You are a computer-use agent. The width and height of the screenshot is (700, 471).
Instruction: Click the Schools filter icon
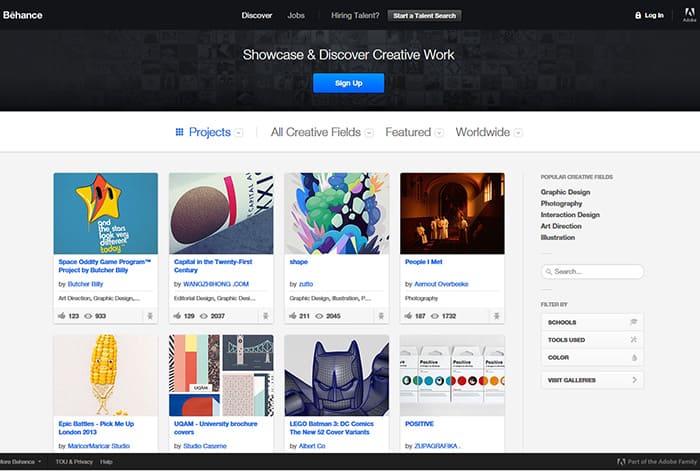click(x=633, y=322)
